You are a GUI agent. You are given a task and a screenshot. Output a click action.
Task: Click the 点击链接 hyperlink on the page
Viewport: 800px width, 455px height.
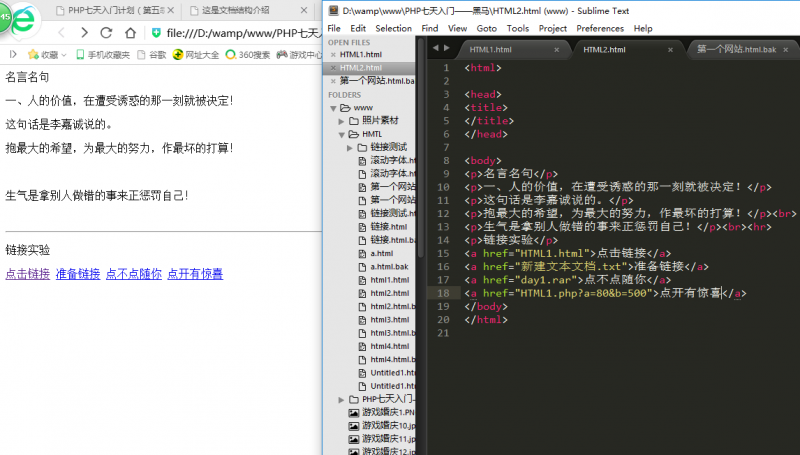(27, 274)
